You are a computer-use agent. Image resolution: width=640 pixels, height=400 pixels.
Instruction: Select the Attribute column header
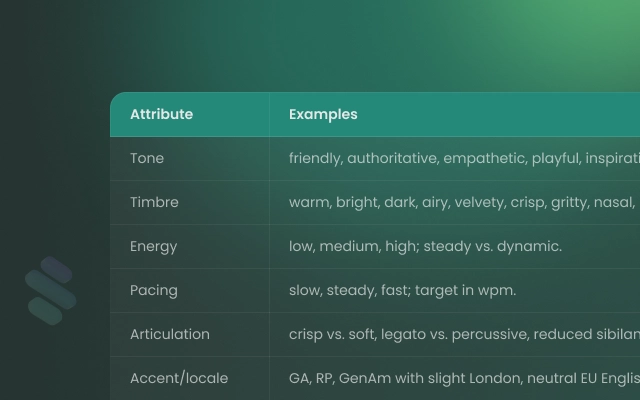162,114
